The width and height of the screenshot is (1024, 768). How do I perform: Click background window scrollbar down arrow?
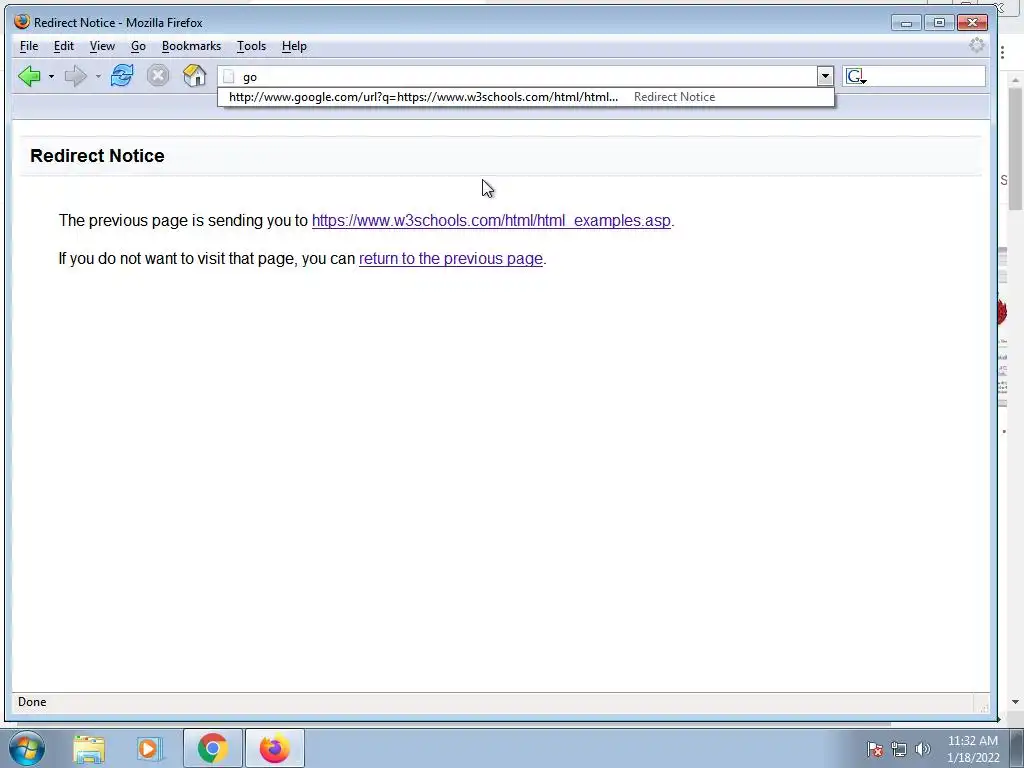tap(1016, 702)
